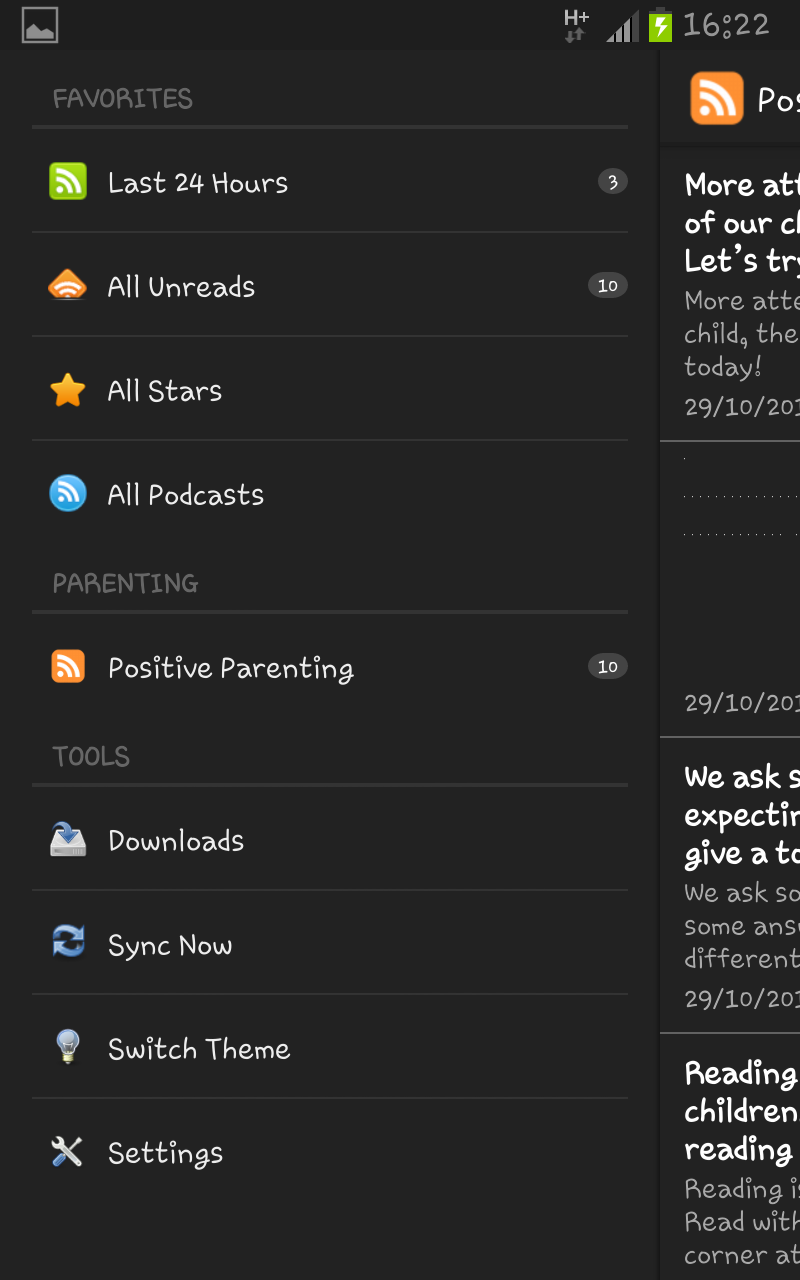Tap the All Unreads count badge
The height and width of the screenshot is (1280, 800).
coord(607,286)
